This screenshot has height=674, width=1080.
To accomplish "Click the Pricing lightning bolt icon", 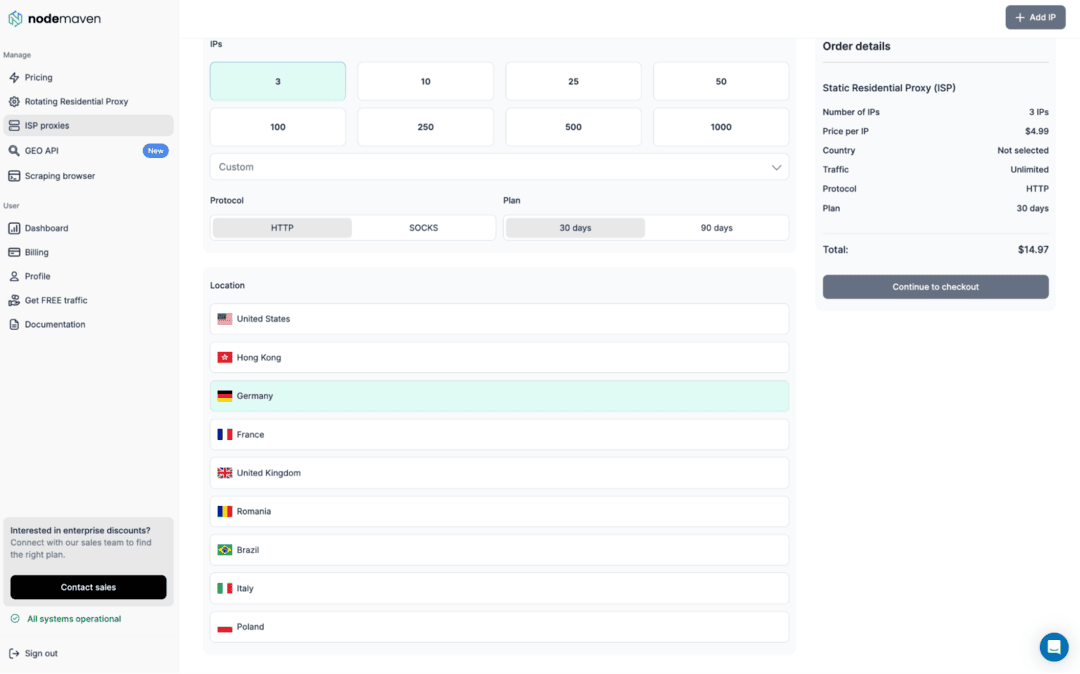I will click(14, 78).
